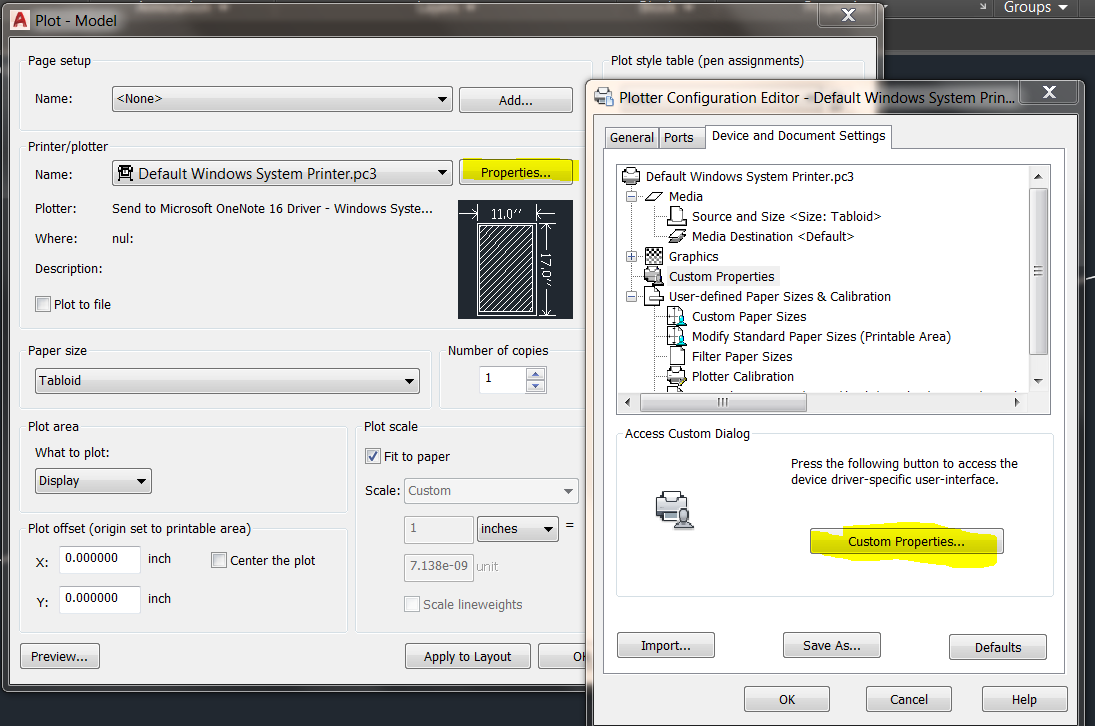Click the Modify Standard Paper Sizes icon
Viewport: 1095px width, 726px height.
click(x=677, y=336)
